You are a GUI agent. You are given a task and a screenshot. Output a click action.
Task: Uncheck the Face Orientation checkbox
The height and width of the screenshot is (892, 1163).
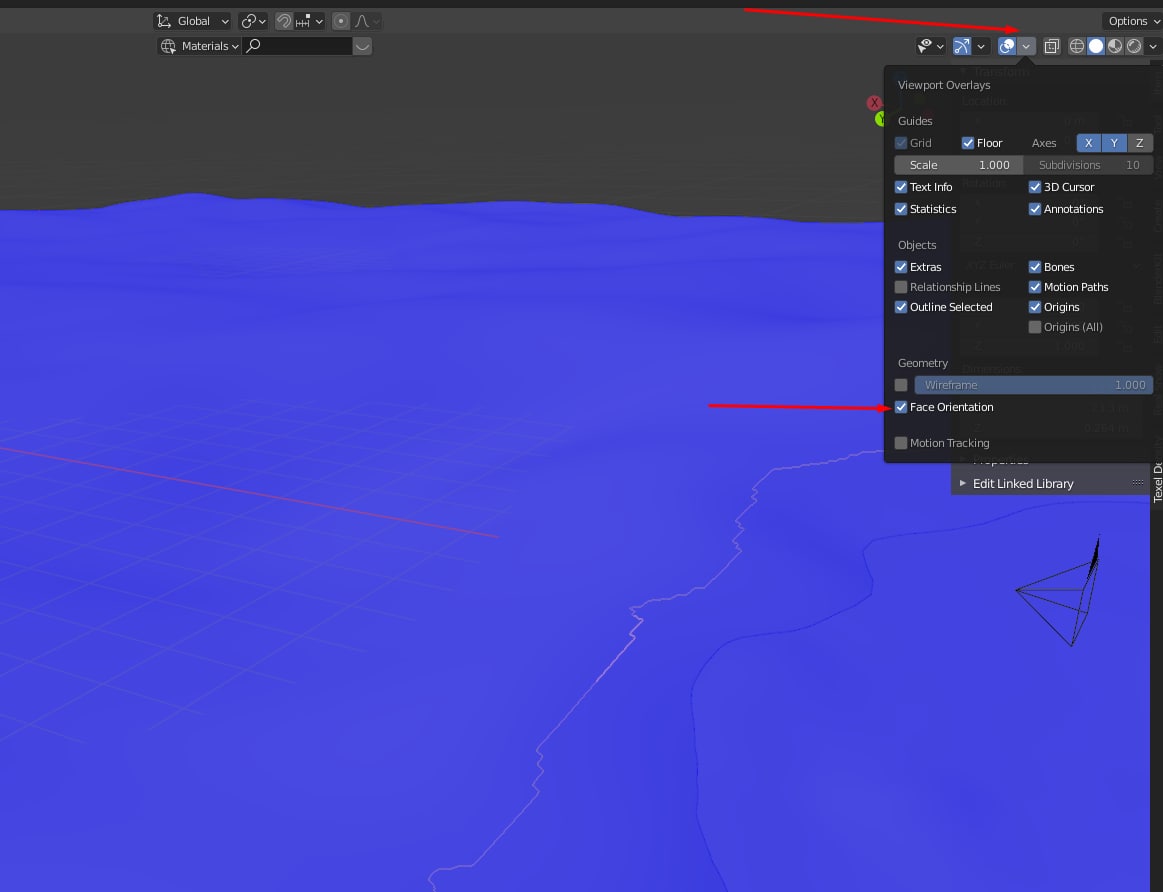900,407
